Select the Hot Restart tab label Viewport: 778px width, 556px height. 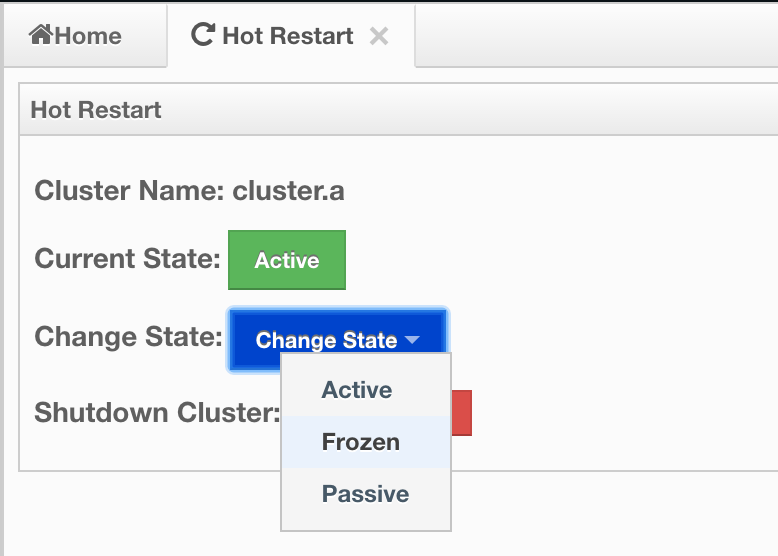pyautogui.click(x=288, y=36)
